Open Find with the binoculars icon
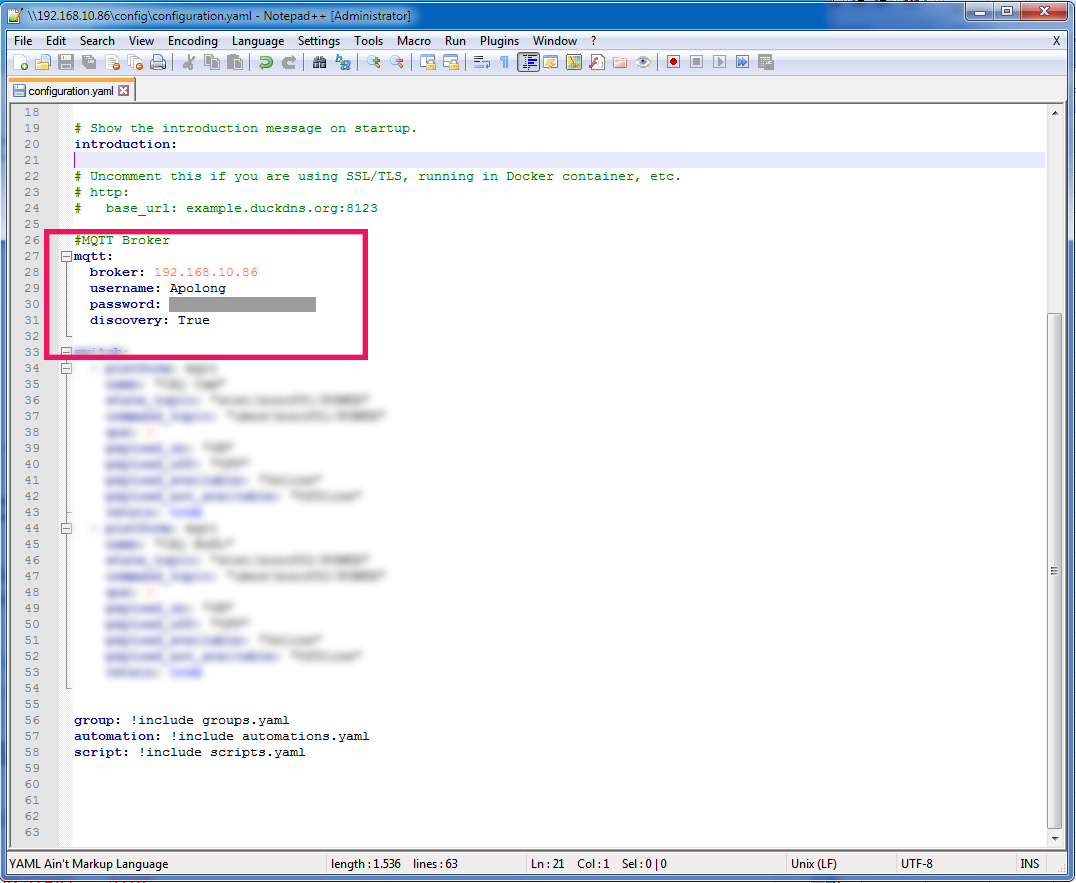The width and height of the screenshot is (1076, 883). click(x=319, y=63)
